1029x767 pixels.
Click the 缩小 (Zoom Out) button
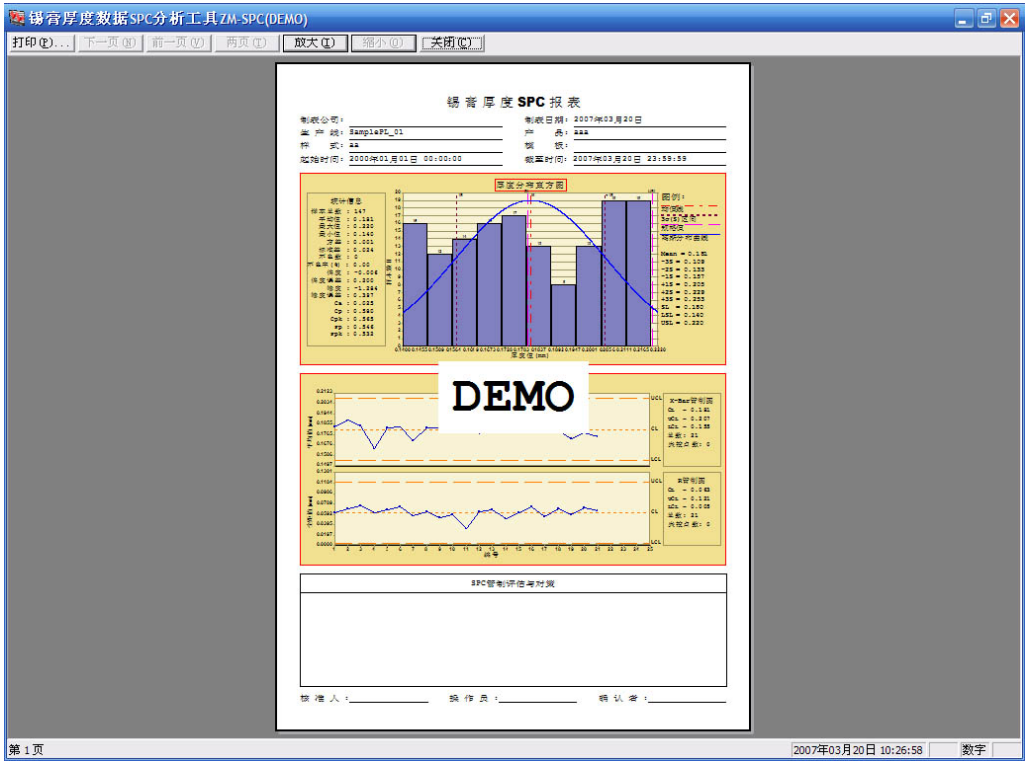(x=383, y=43)
